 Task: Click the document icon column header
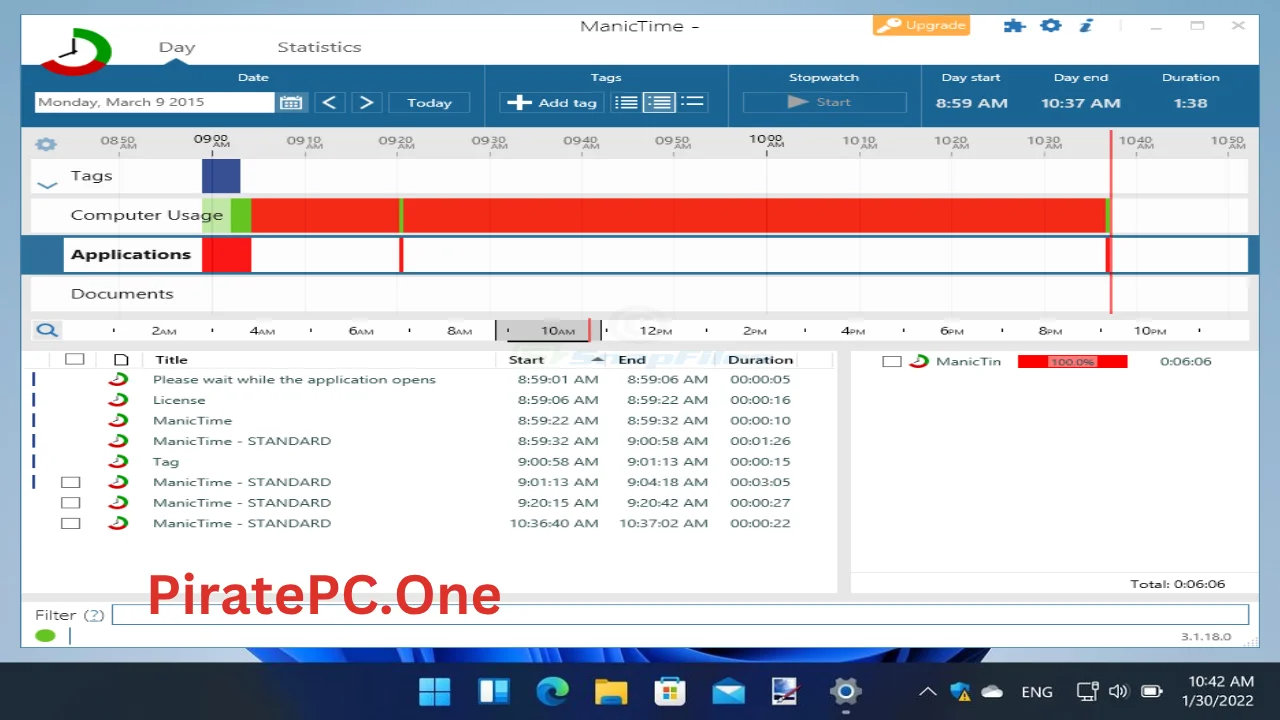click(121, 359)
